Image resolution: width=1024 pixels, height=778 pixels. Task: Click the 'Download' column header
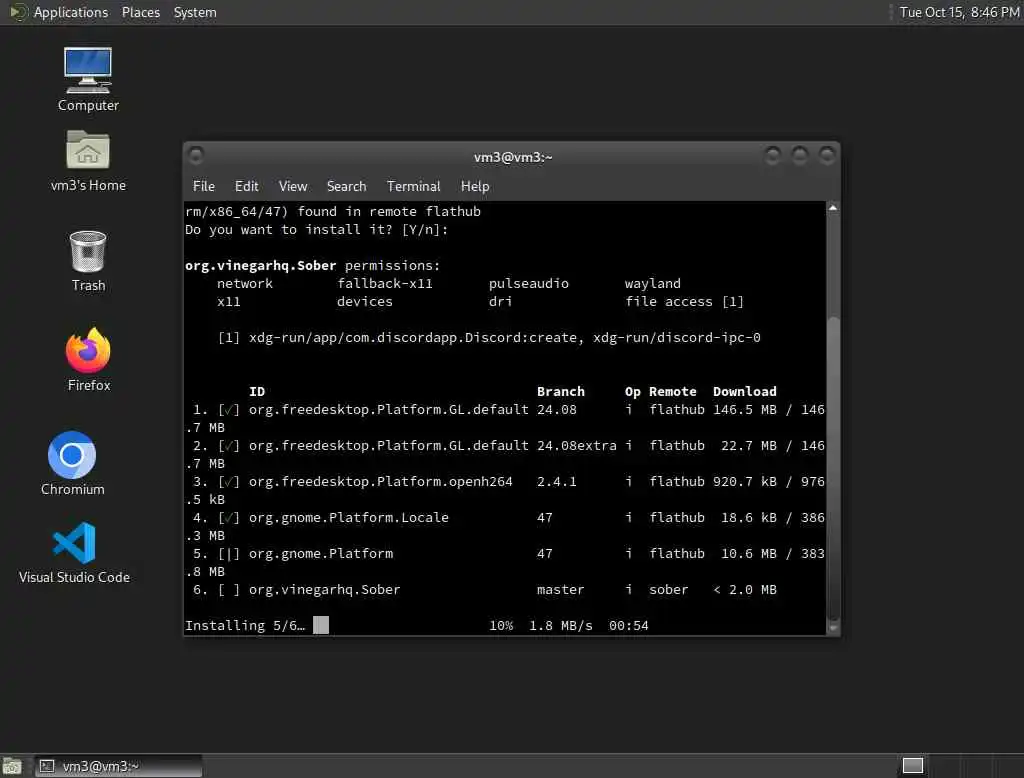click(744, 391)
